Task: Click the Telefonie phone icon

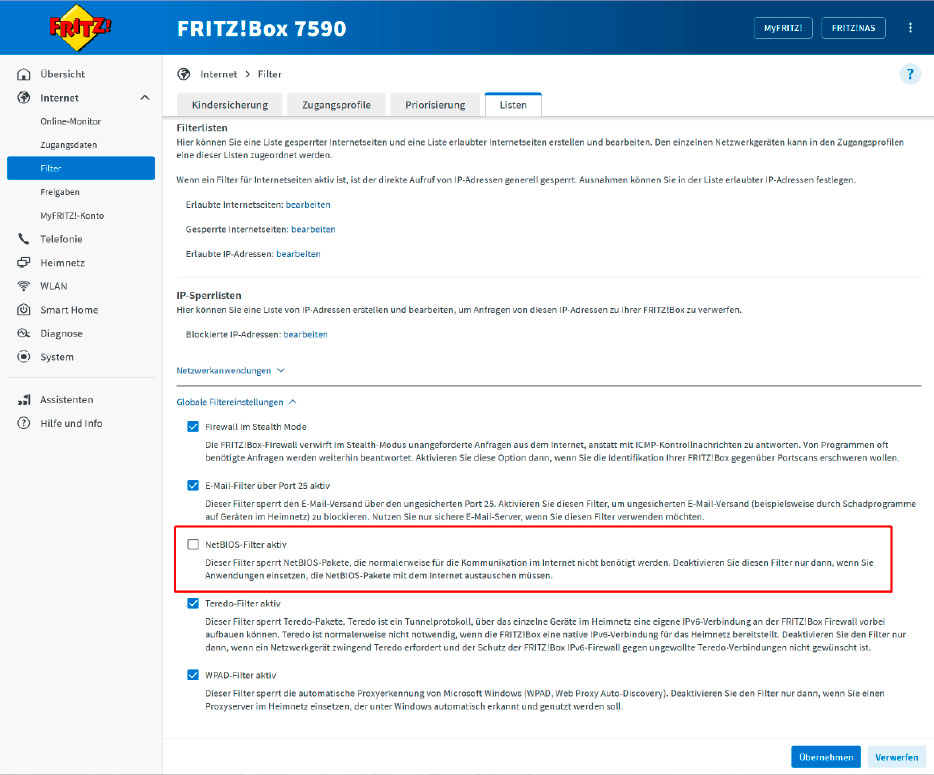Action: click(23, 239)
